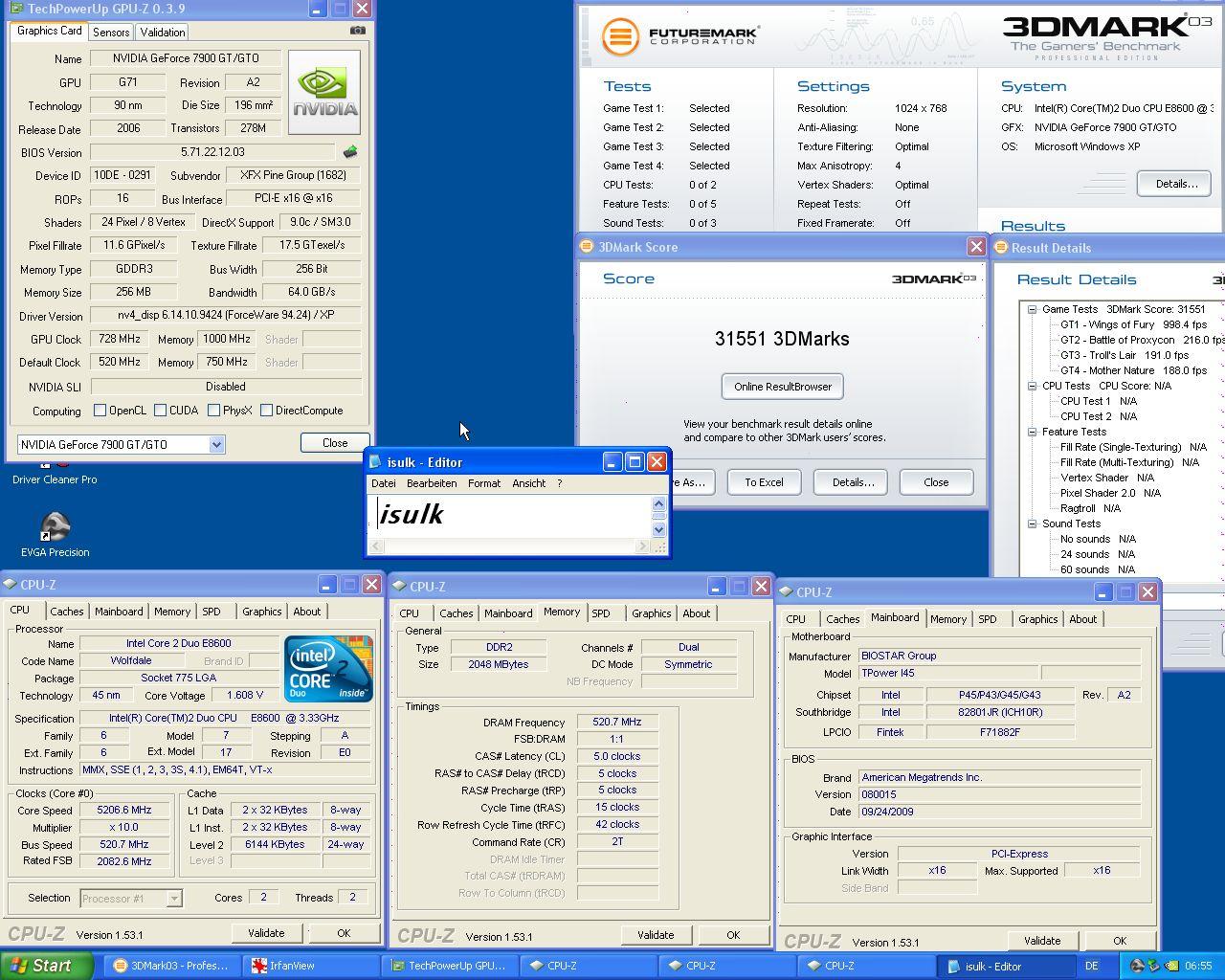Click Validate in the left CPU-Z window
This screenshot has height=980, width=1225.
coord(266,933)
